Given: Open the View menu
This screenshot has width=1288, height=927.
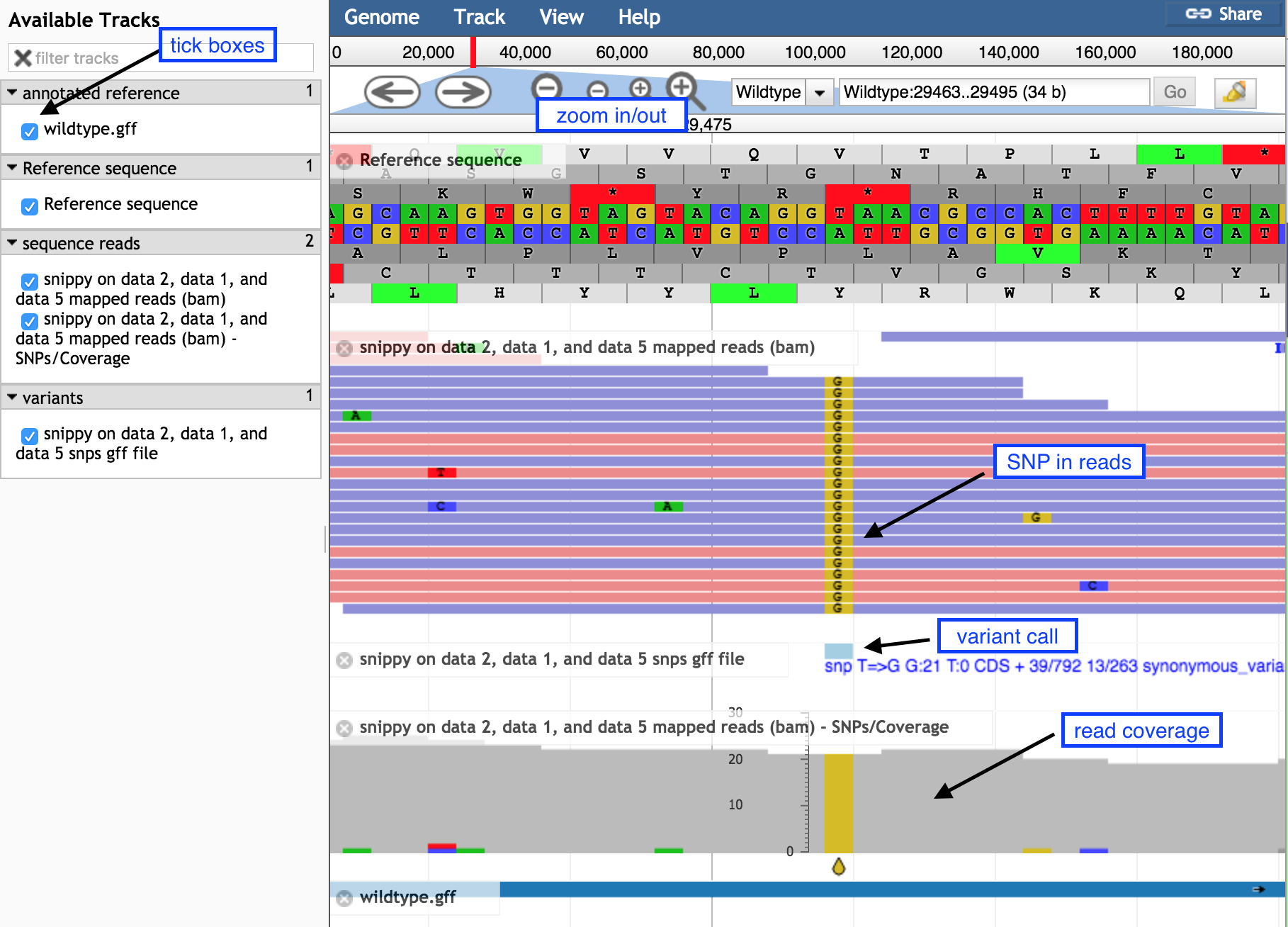Looking at the screenshot, I should [x=561, y=17].
